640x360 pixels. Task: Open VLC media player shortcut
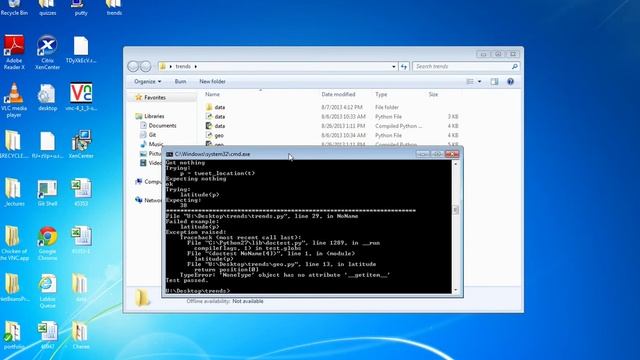click(x=14, y=100)
